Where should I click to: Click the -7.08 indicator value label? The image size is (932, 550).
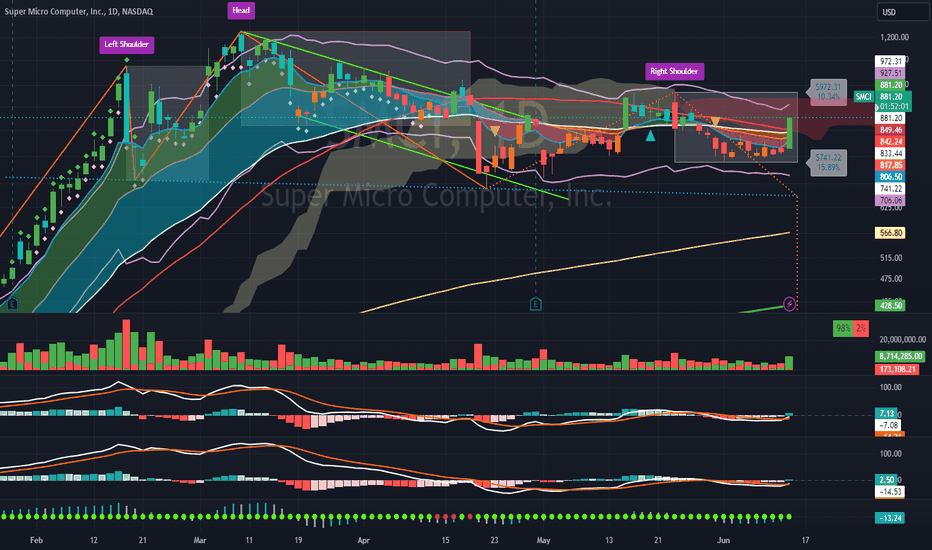coord(887,425)
